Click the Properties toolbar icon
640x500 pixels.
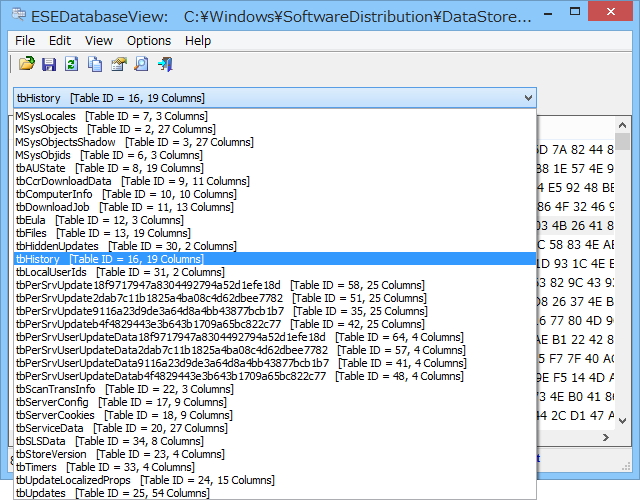tap(118, 64)
